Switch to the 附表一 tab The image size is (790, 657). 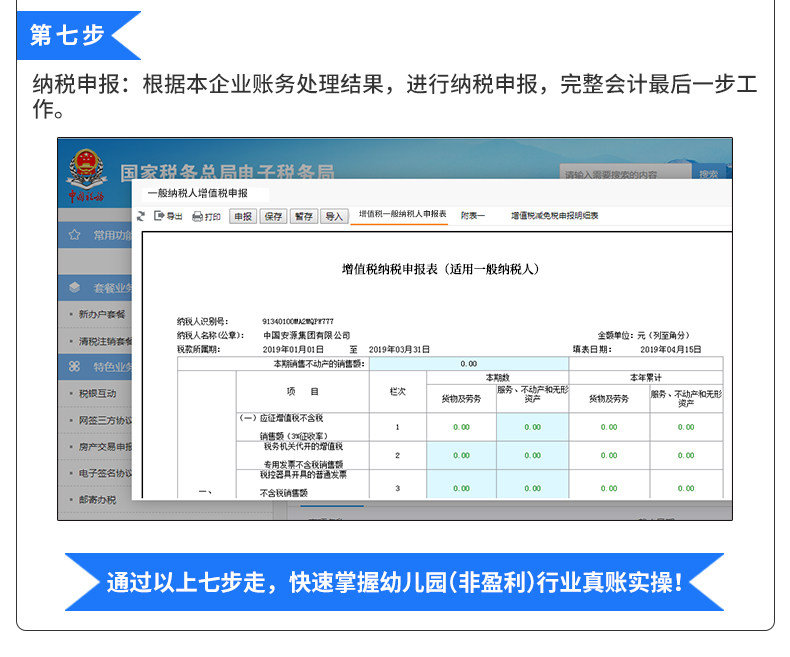473,216
